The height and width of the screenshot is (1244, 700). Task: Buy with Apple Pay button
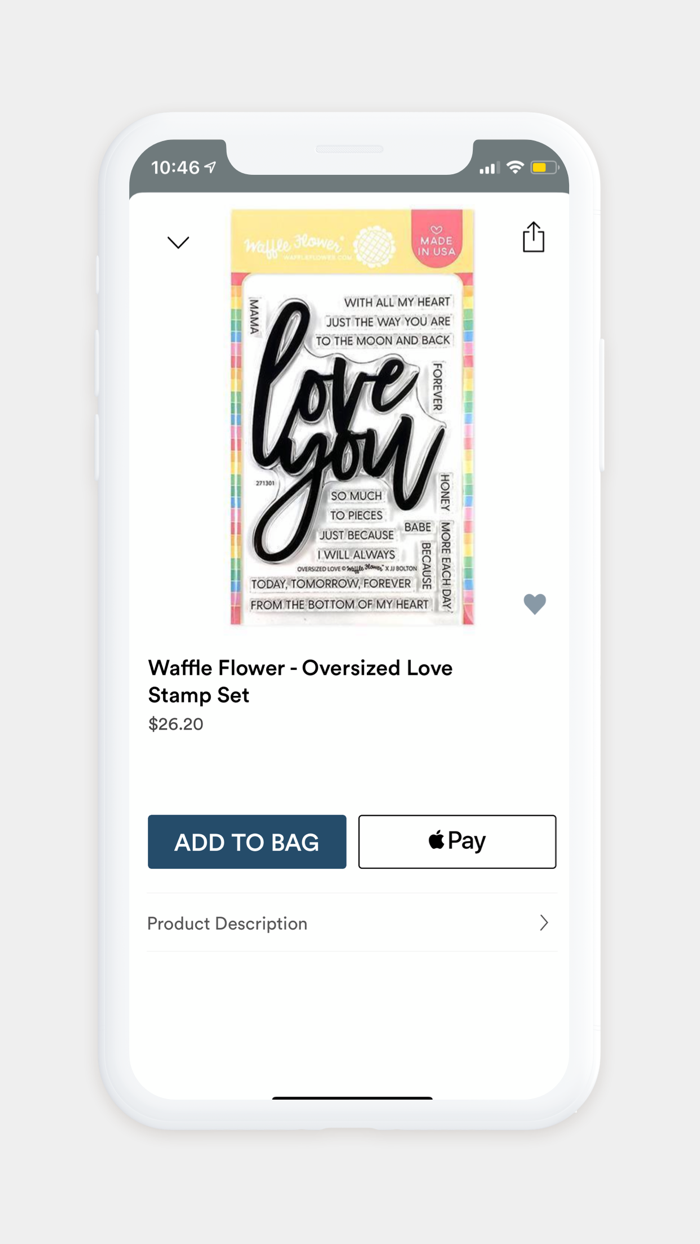point(457,842)
